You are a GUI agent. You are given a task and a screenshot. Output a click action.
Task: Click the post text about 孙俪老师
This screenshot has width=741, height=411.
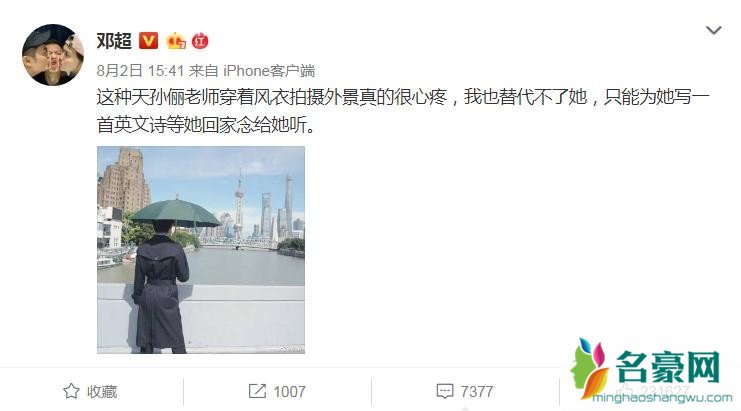coord(403,111)
